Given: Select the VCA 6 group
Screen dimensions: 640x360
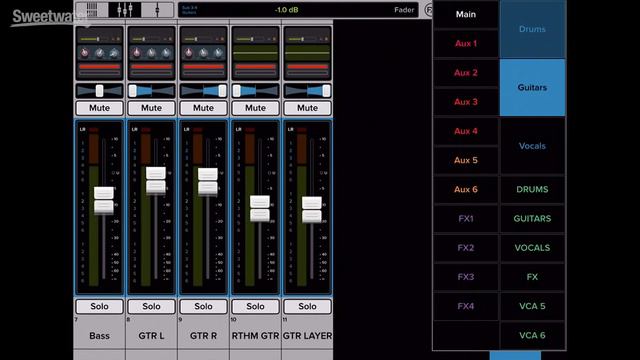Looking at the screenshot, I should [532, 336].
